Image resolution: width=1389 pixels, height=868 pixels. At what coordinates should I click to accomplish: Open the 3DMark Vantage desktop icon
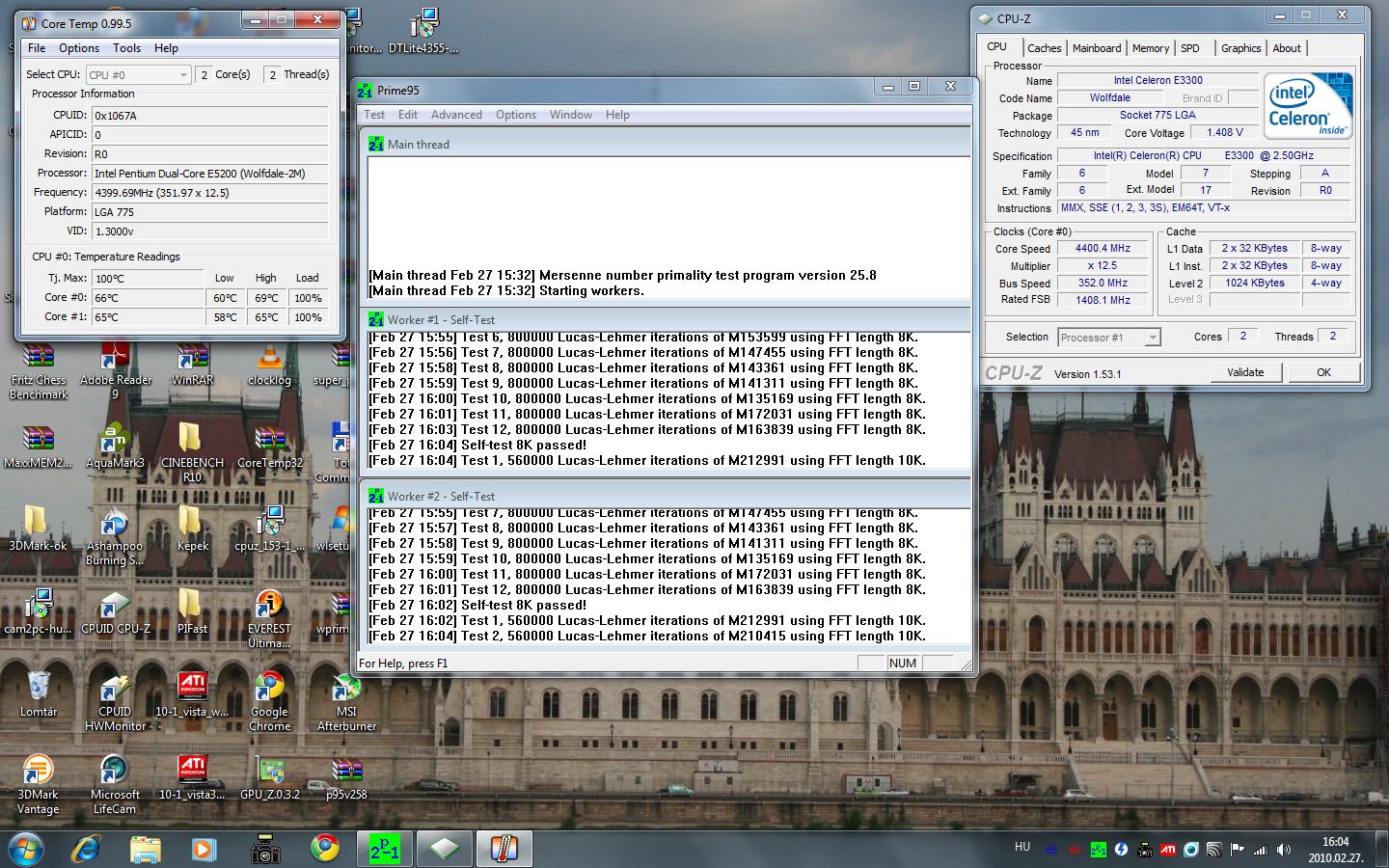(38, 786)
